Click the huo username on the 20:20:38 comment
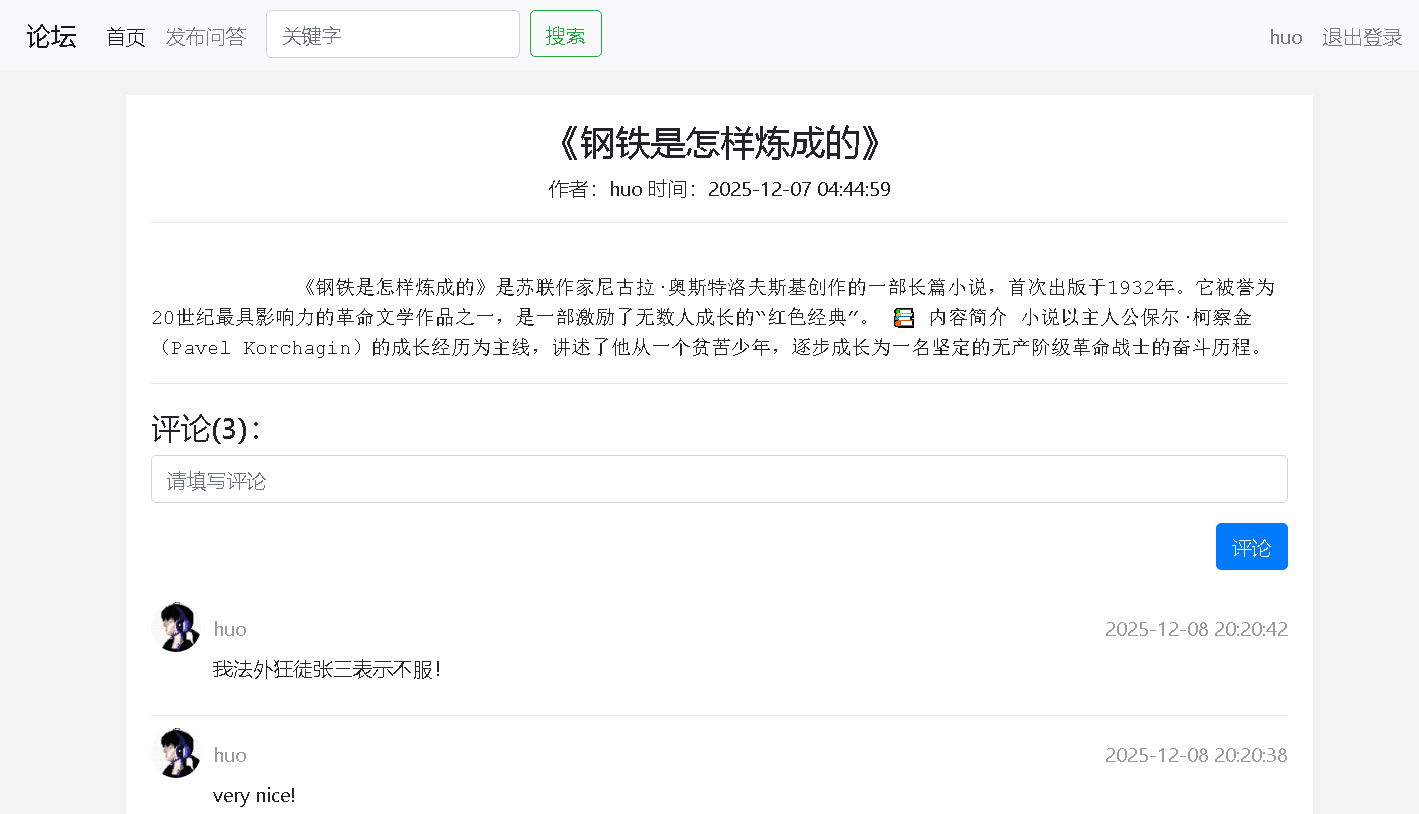This screenshot has height=814, width=1419. coord(230,755)
